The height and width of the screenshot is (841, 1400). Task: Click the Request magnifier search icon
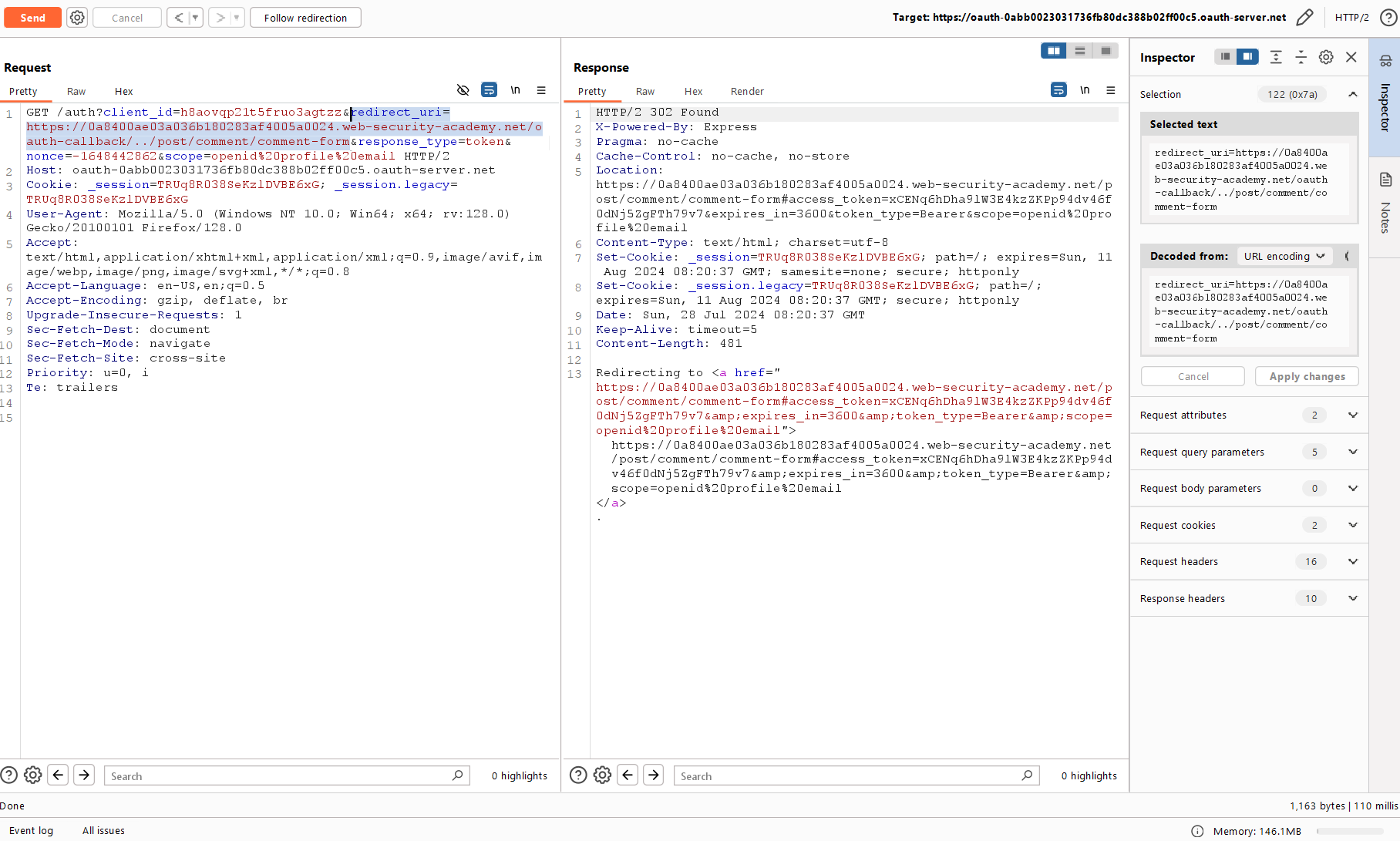[x=457, y=775]
